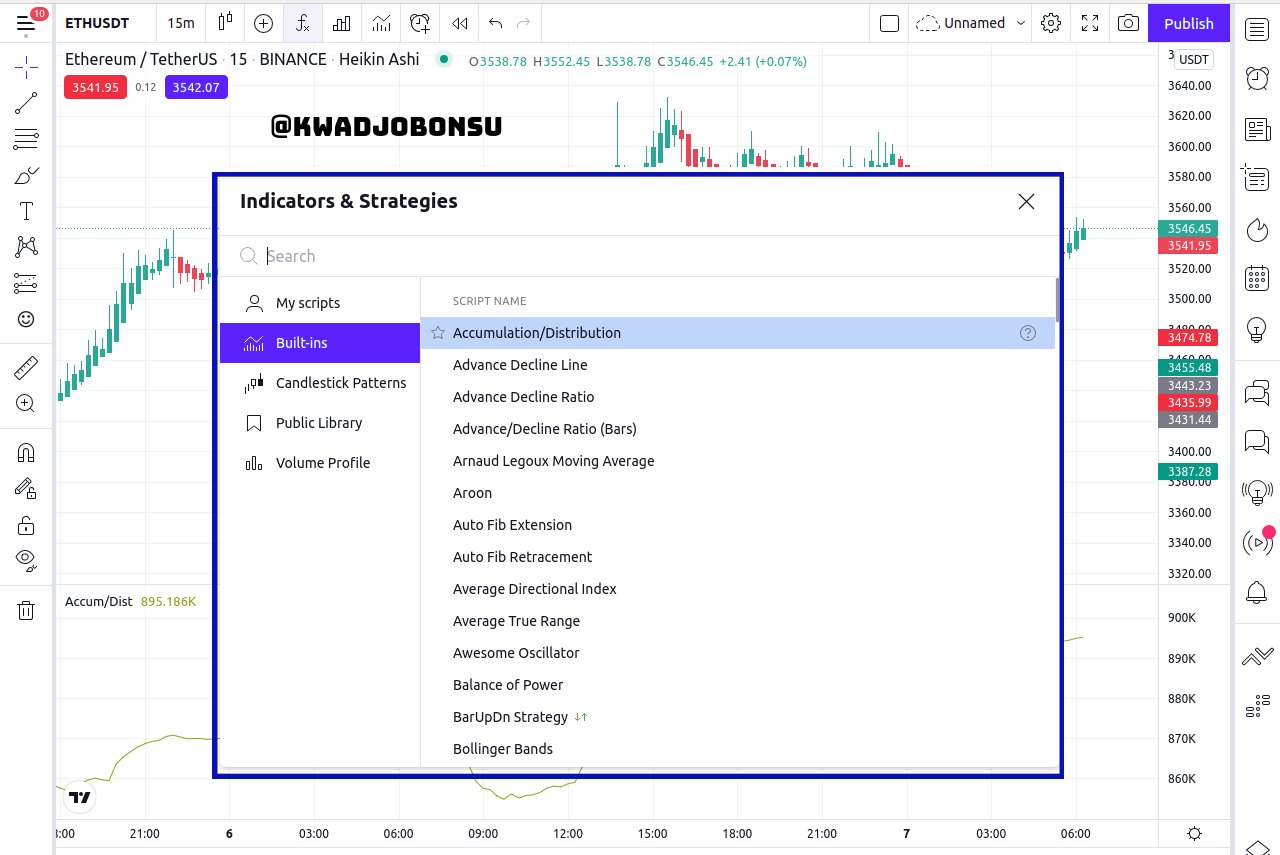
Task: Select the text annotation tool
Action: 26,211
